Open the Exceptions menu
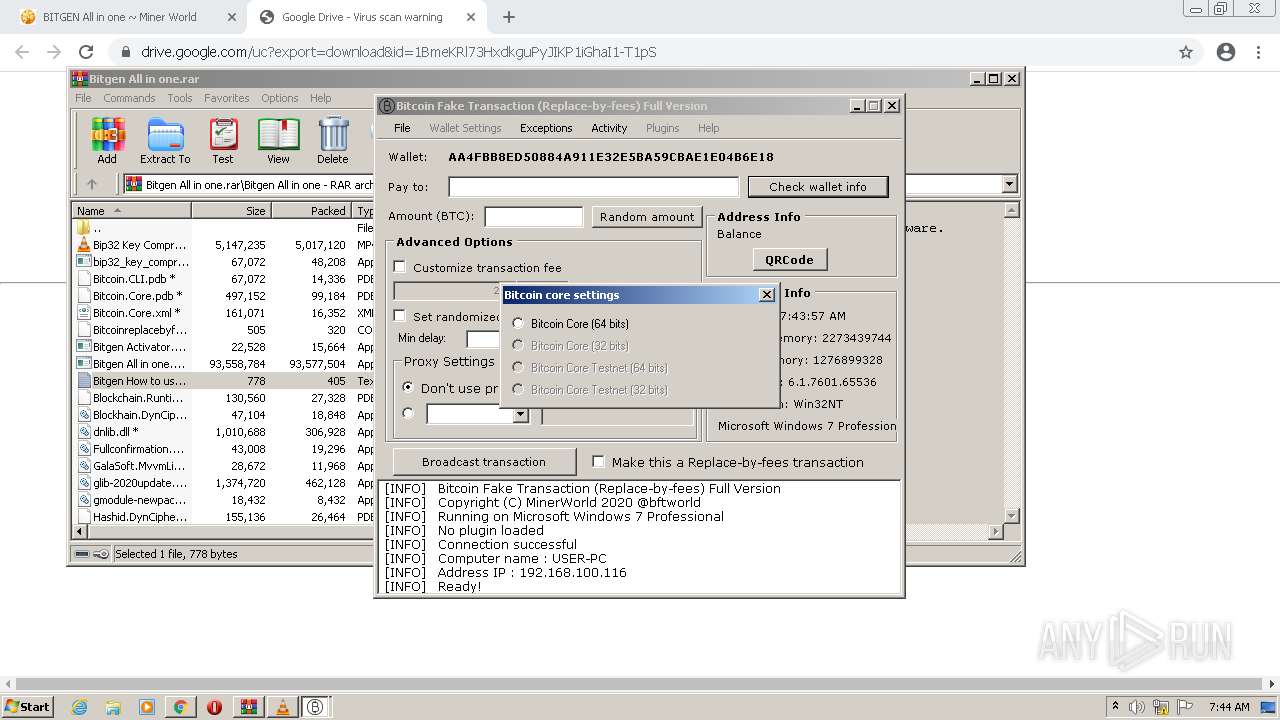The width and height of the screenshot is (1280, 720). [x=546, y=128]
